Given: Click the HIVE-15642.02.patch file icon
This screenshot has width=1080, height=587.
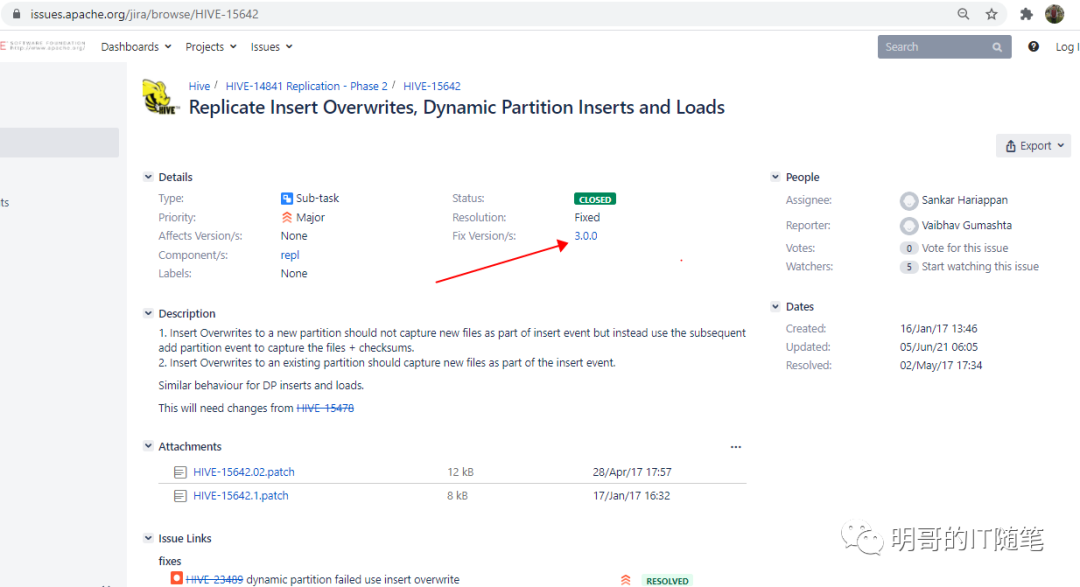Looking at the screenshot, I should [x=180, y=472].
